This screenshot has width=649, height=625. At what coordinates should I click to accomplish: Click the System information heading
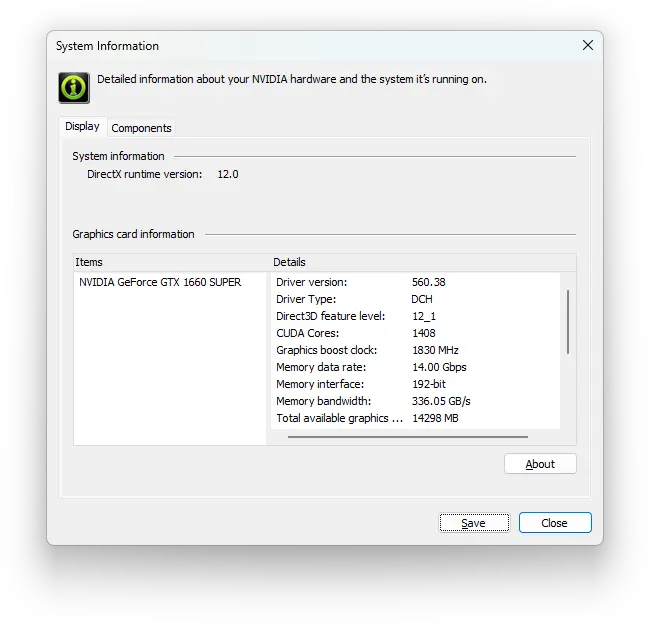(x=118, y=156)
